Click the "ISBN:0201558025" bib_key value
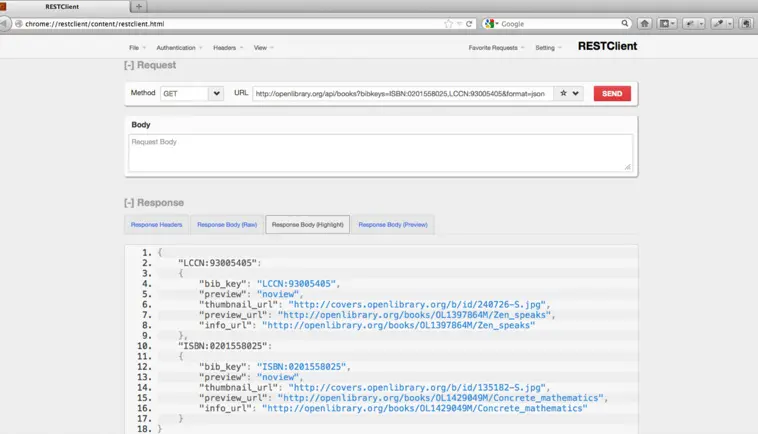 (302, 367)
